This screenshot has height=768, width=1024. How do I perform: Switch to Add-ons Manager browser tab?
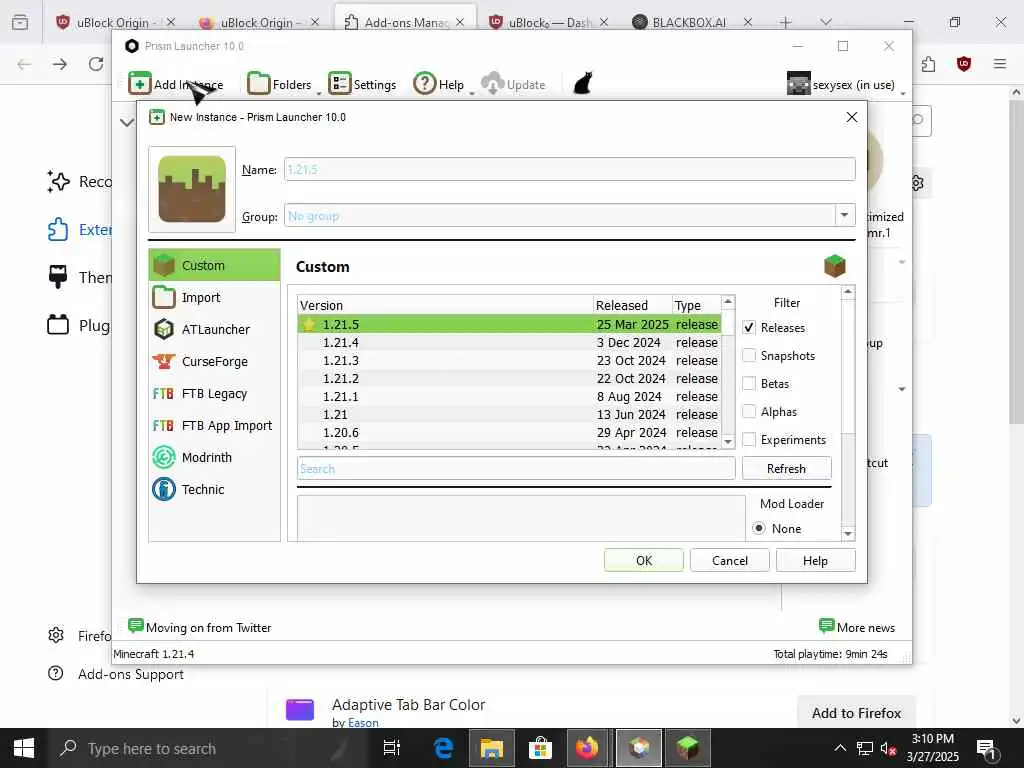[405, 22]
